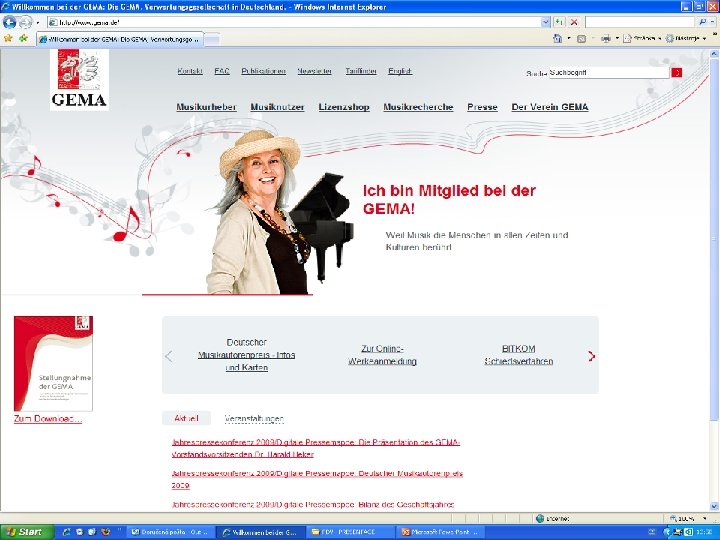Open Lizenzshop main menu item
Viewport: 720px width, 540px height.
(x=344, y=107)
